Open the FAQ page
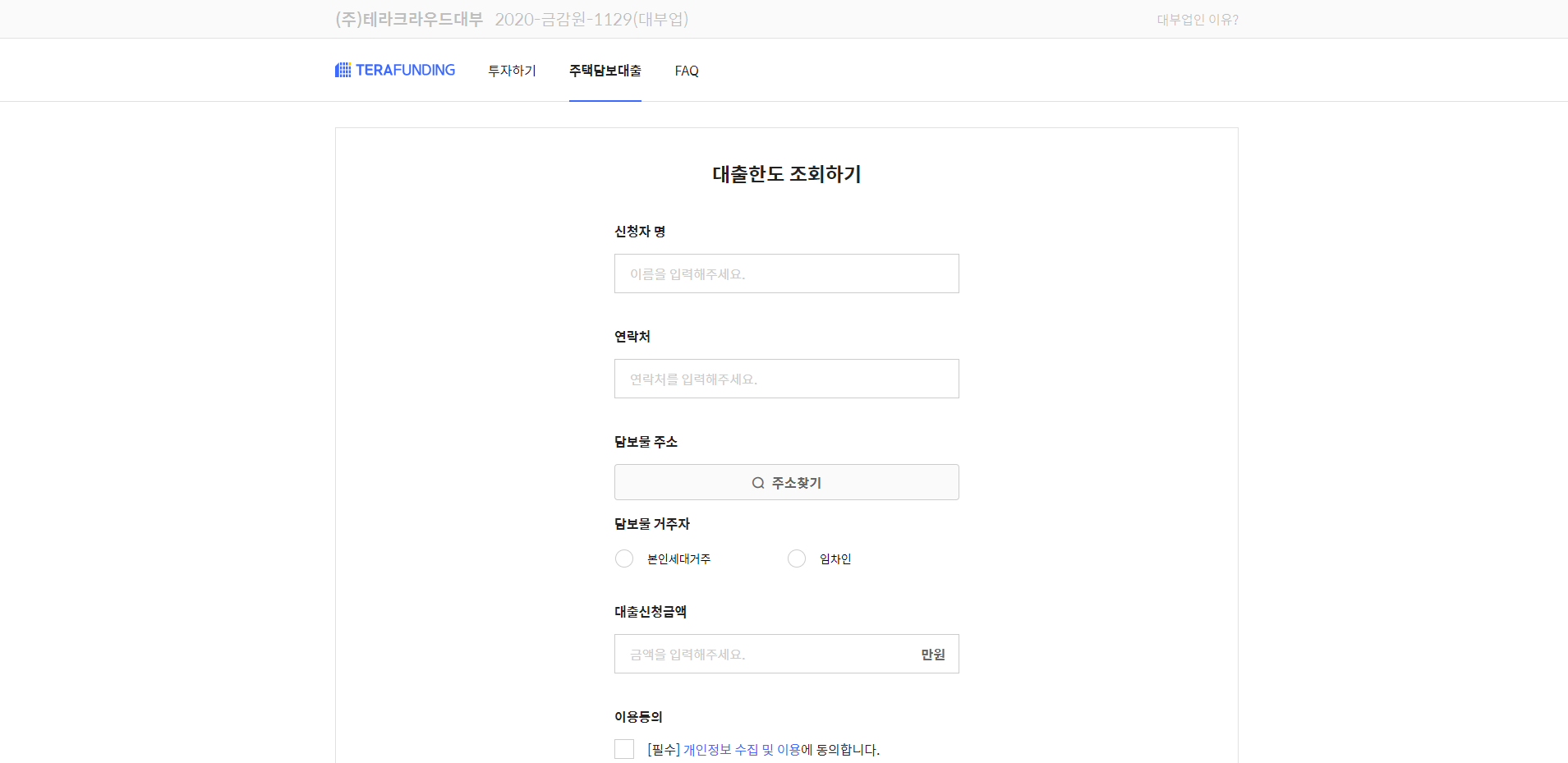 [687, 71]
